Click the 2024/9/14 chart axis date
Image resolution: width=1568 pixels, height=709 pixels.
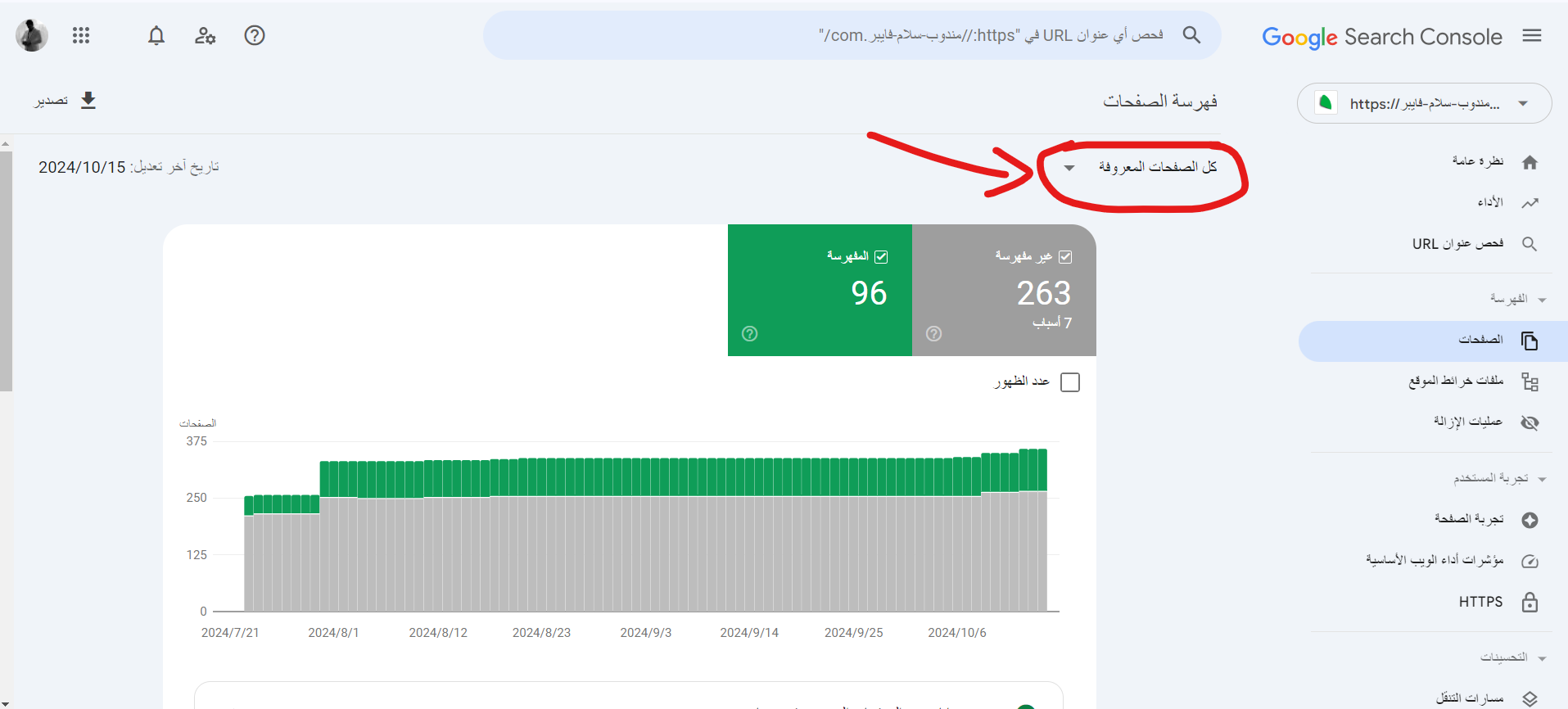(749, 633)
